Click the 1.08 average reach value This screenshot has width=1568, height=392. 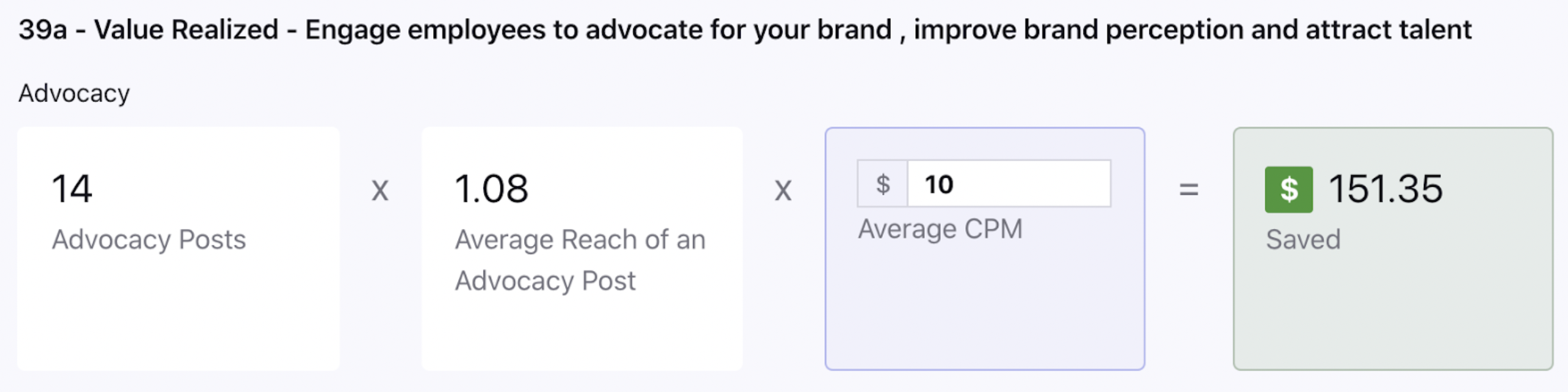pyautogui.click(x=492, y=188)
